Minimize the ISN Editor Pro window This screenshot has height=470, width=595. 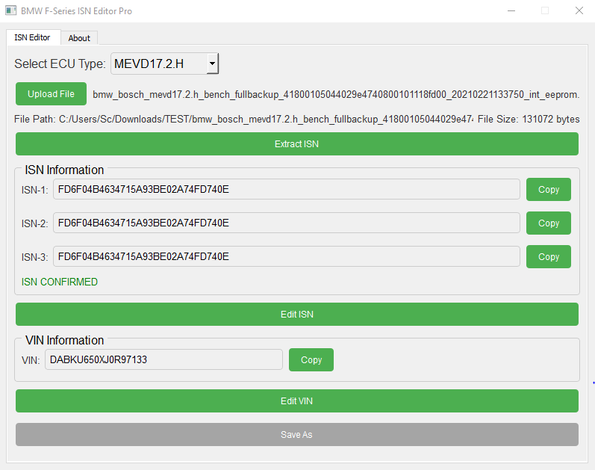pos(511,11)
